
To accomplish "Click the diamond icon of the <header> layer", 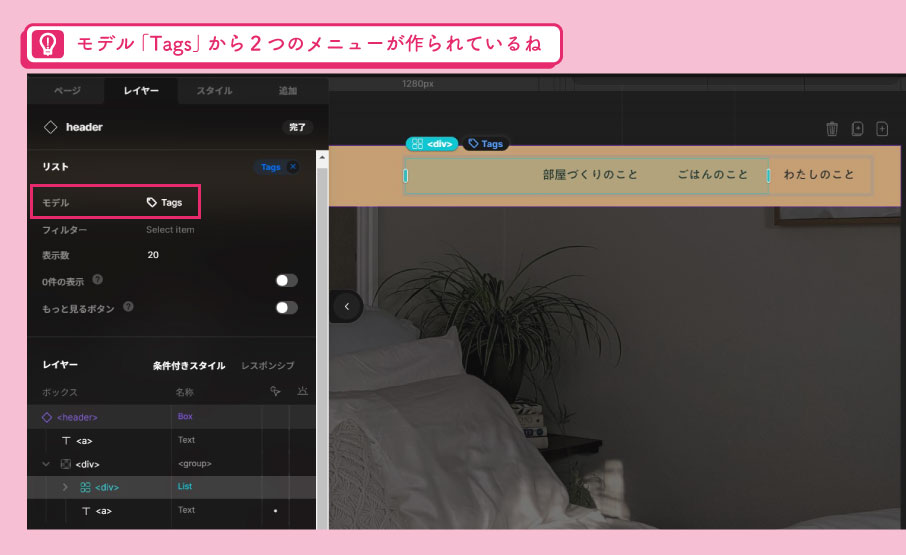I will coord(47,417).
